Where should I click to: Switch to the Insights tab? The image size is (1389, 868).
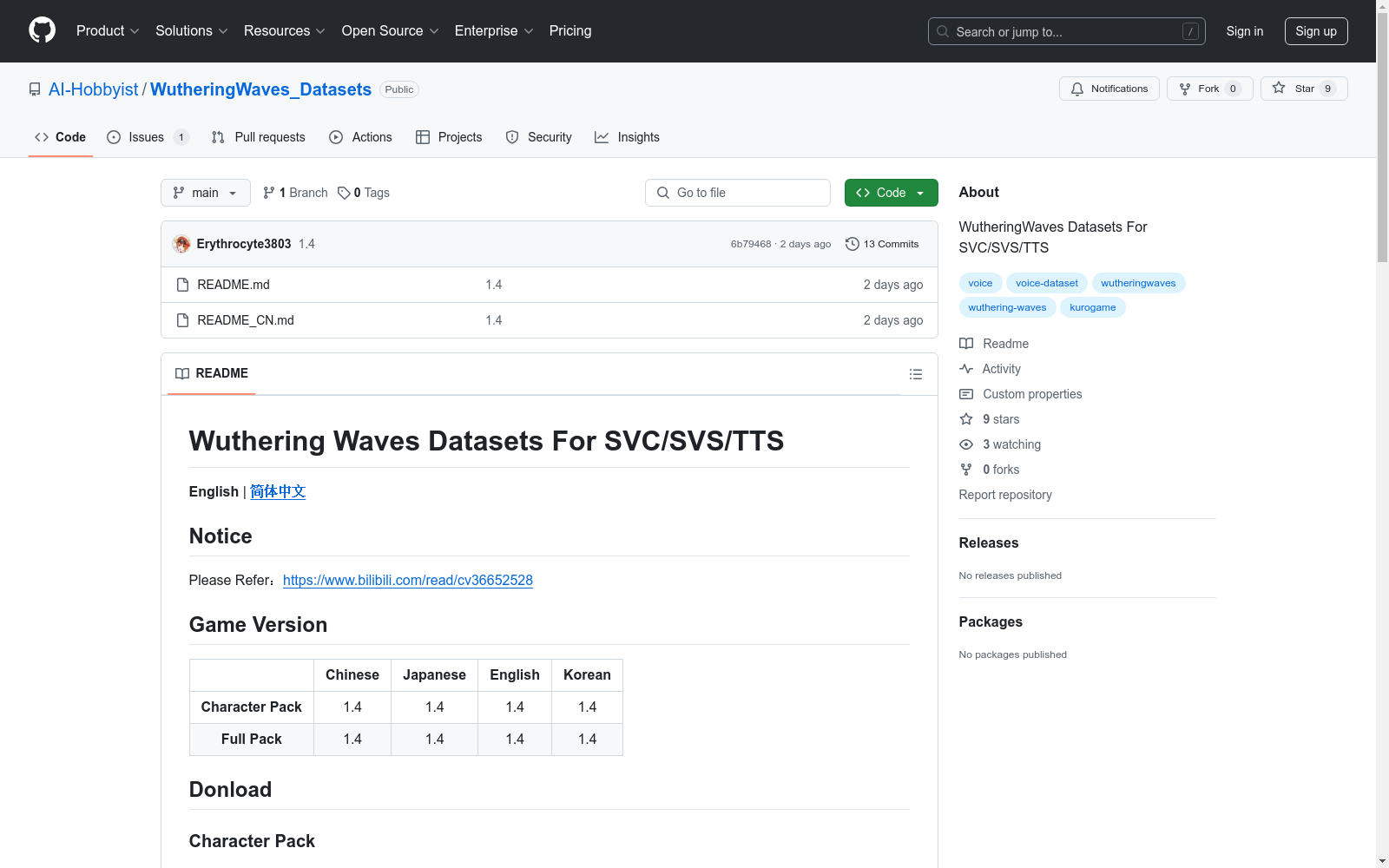pyautogui.click(x=628, y=137)
